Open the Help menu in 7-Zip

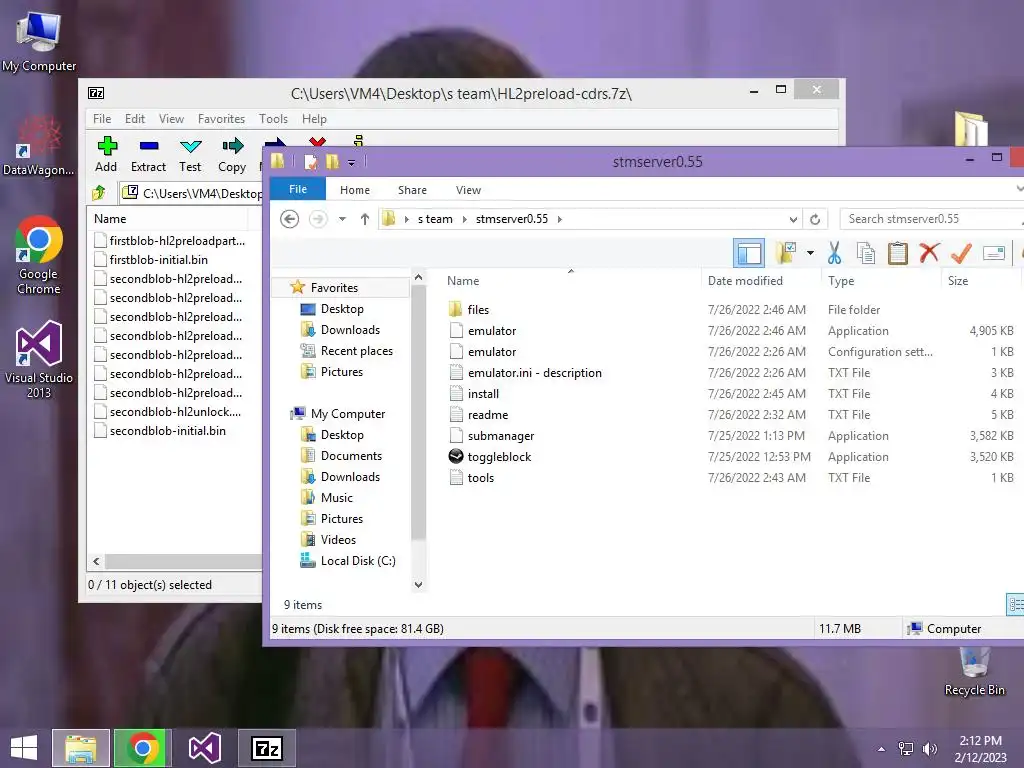[x=314, y=119]
